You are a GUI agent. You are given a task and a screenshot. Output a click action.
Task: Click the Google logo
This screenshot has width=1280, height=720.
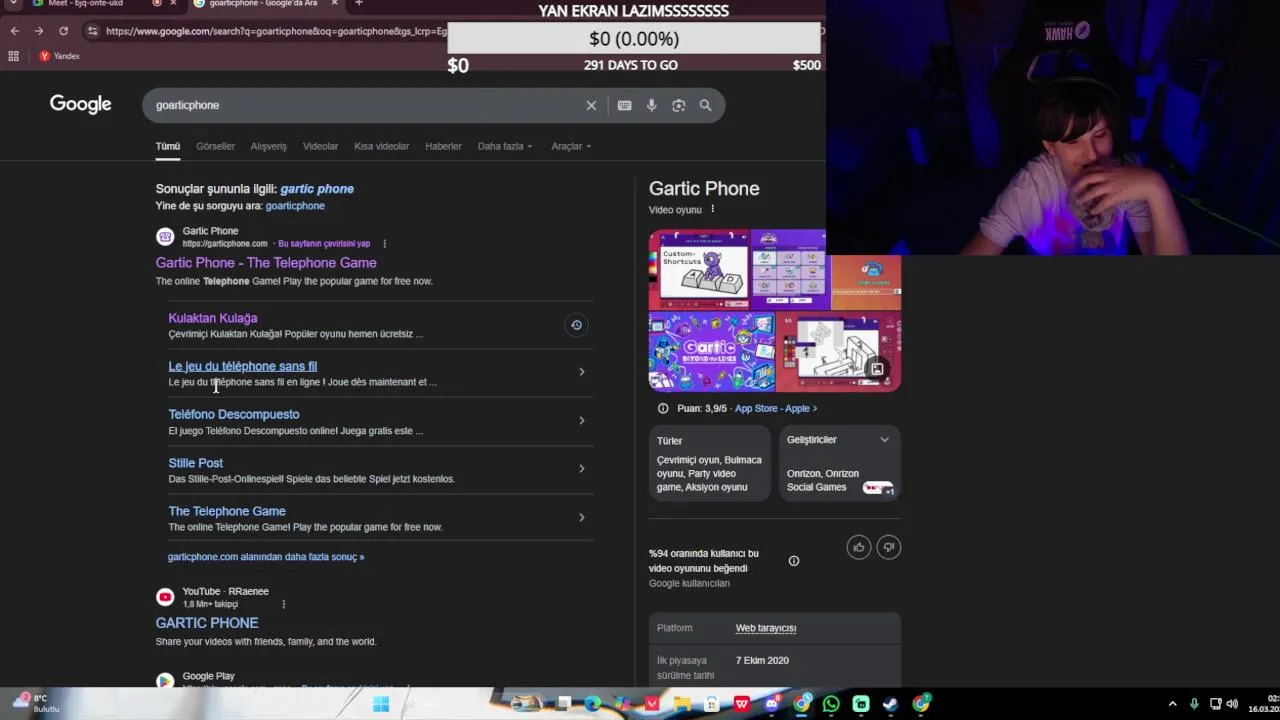tap(81, 105)
